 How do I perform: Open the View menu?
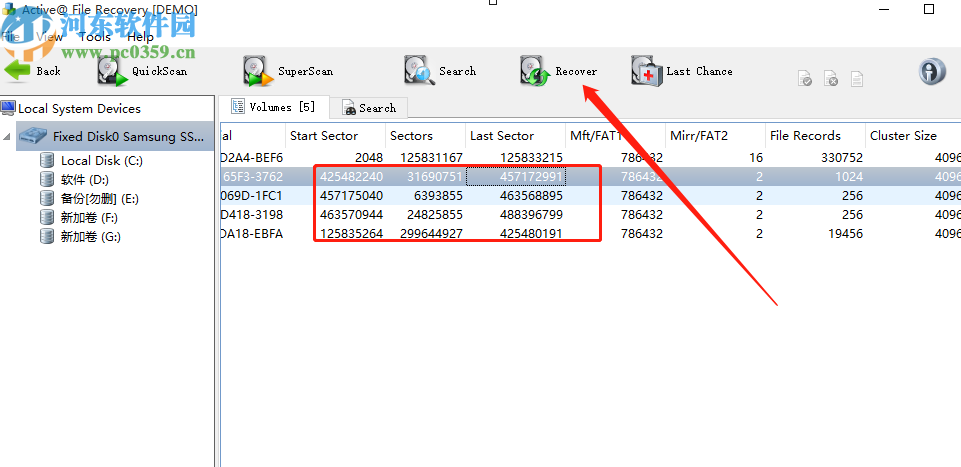click(x=49, y=37)
